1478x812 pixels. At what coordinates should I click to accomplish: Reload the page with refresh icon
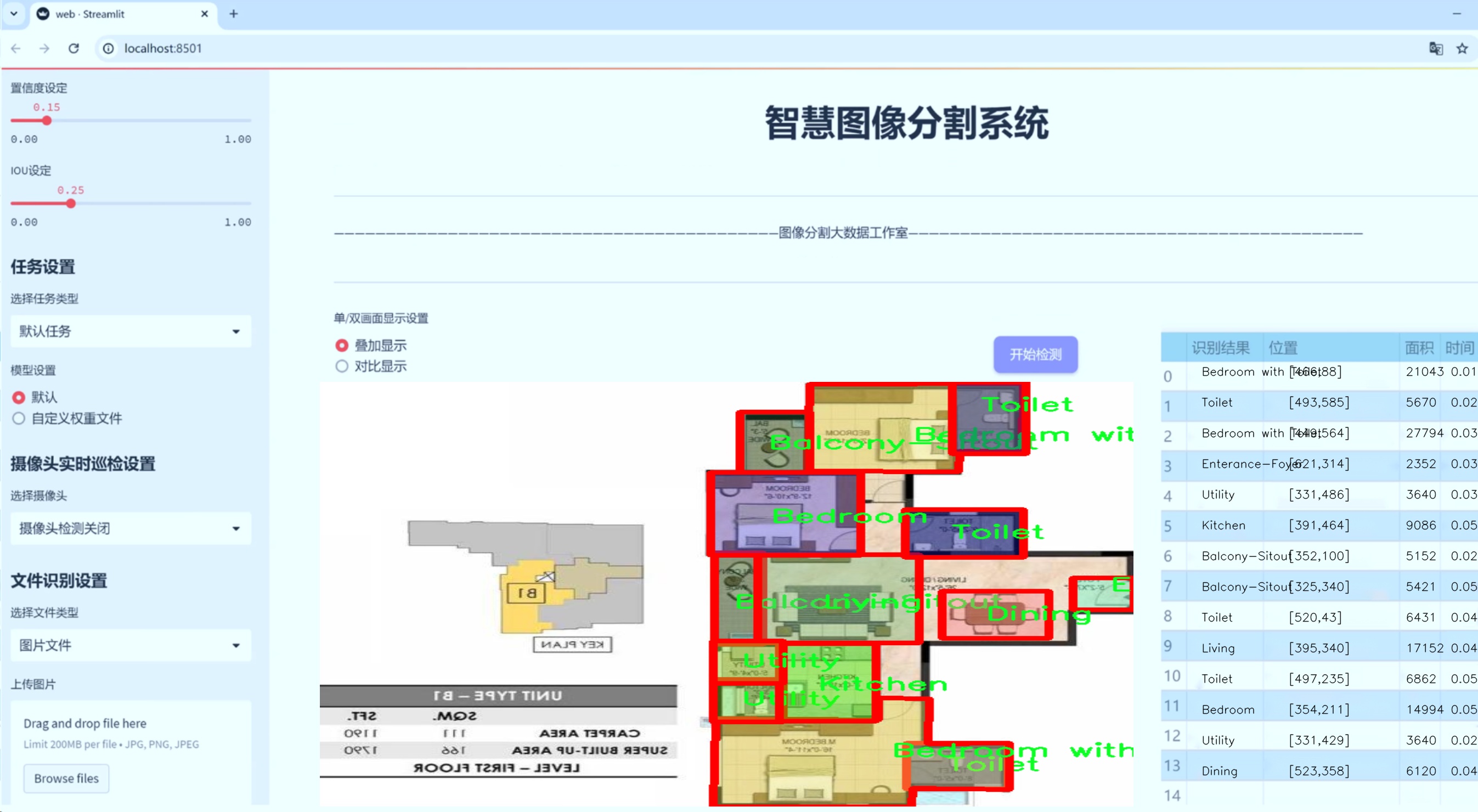click(74, 49)
